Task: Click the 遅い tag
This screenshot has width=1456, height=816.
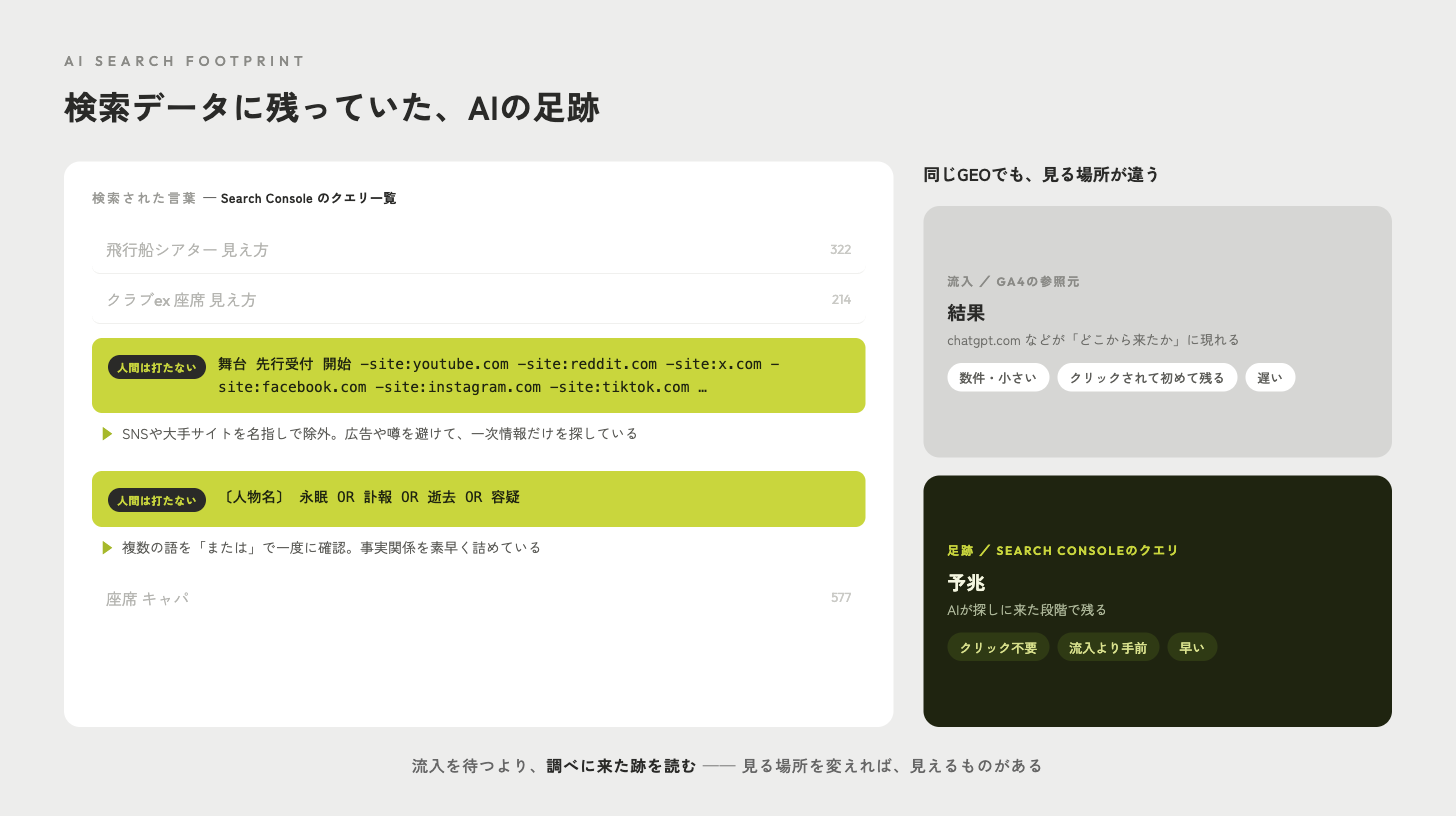Action: pyautogui.click(x=1270, y=377)
